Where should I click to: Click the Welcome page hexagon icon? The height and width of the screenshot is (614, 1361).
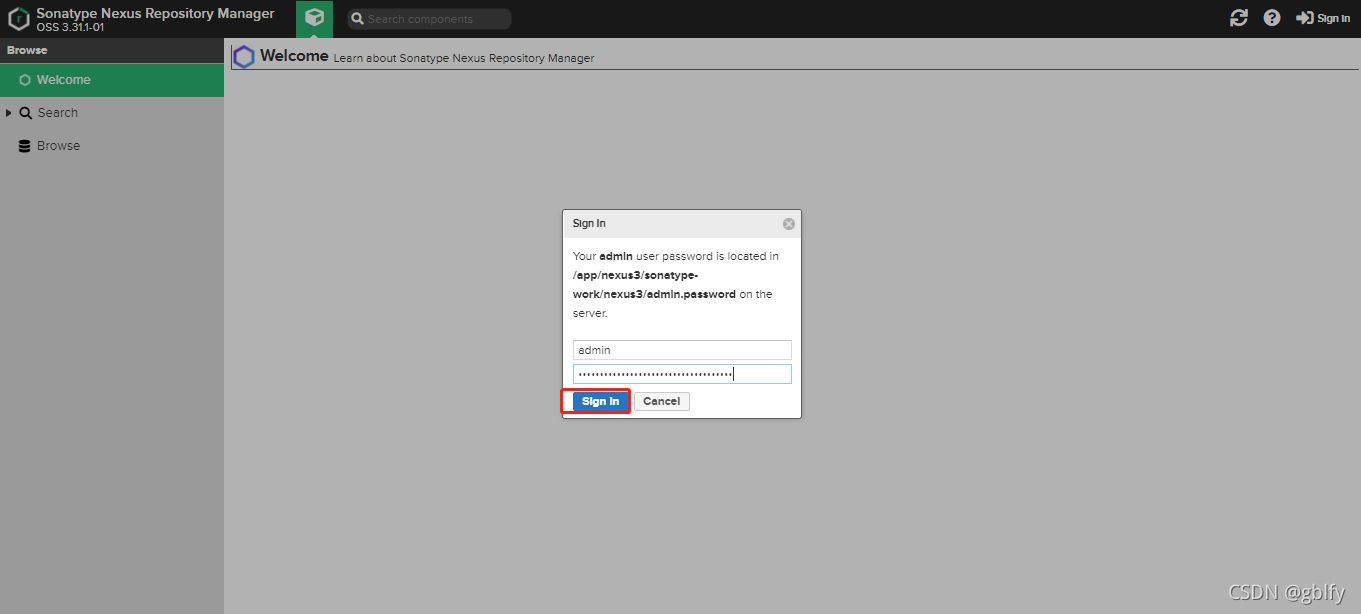[x=244, y=57]
